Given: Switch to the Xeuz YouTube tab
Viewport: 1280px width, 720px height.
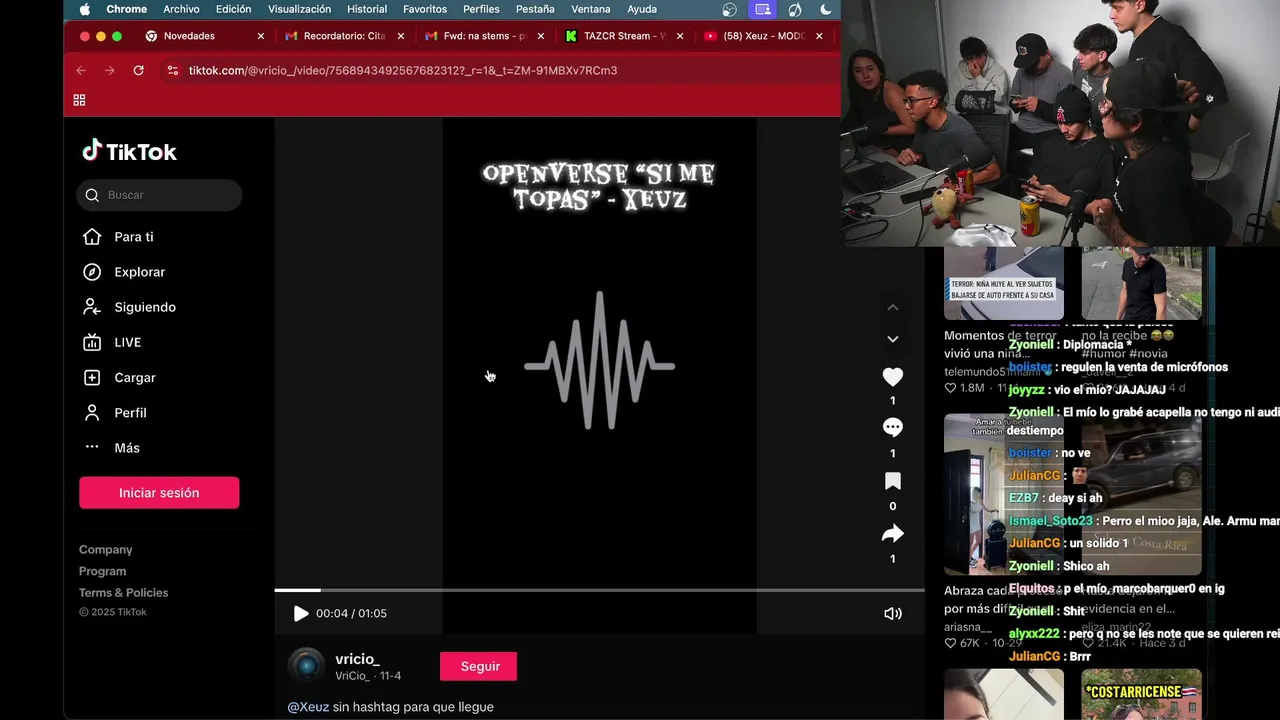Looking at the screenshot, I should (764, 36).
